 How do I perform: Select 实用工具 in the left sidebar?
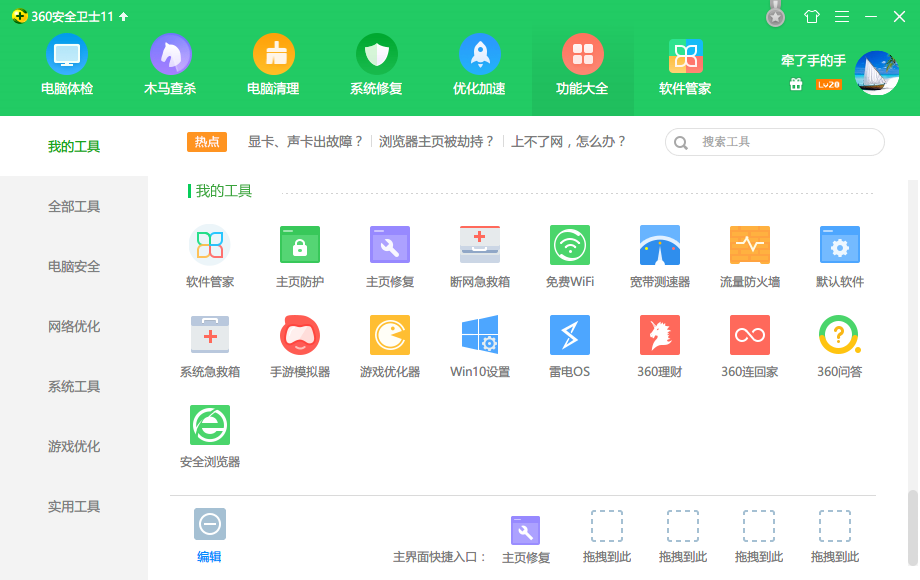[x=74, y=506]
